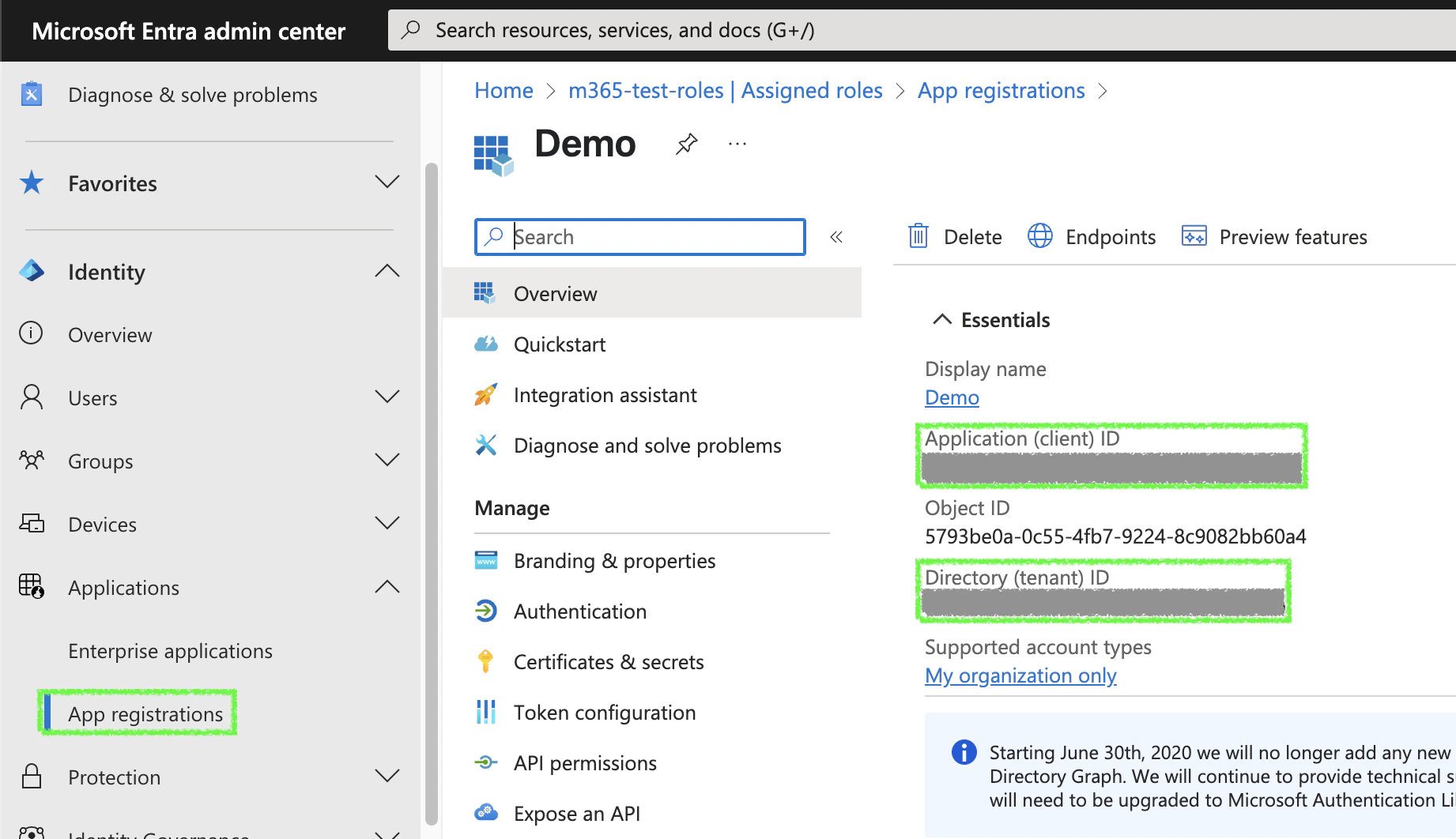
Task: Open the more options ellipsis beside Demo
Action: coord(737,144)
